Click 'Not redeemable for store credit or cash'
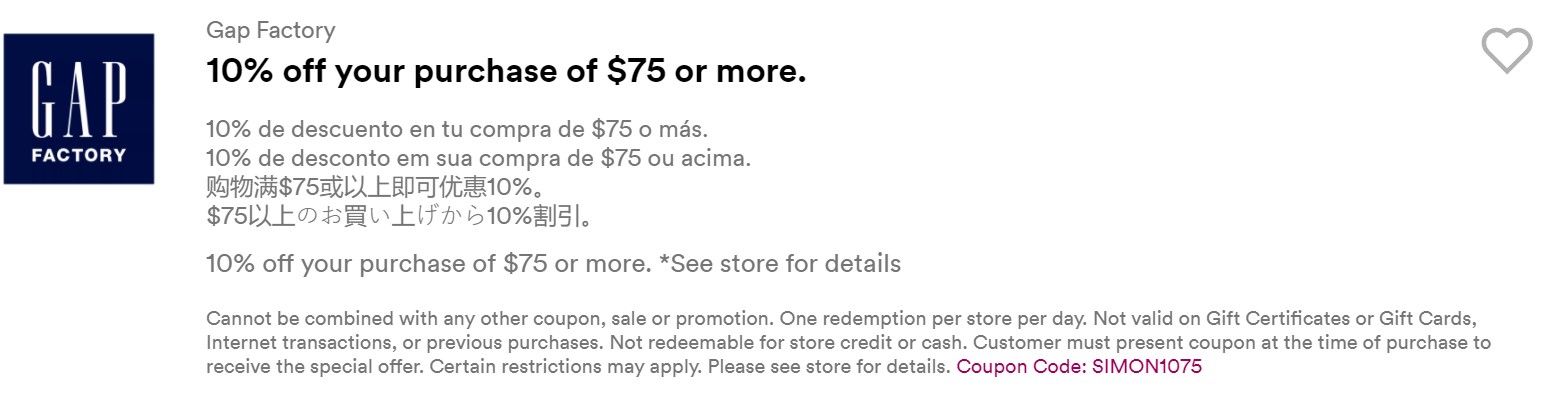The width and height of the screenshot is (1557, 400). (x=784, y=343)
